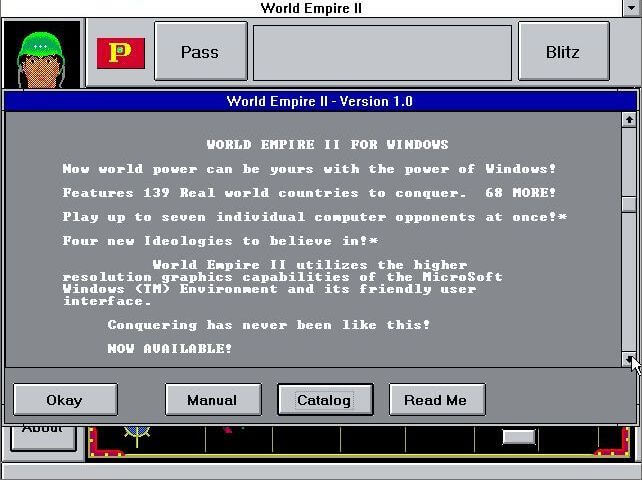Viewport: 642px width, 480px height.
Task: Click the scrollbar down arrow in the dialog
Action: 628,359
